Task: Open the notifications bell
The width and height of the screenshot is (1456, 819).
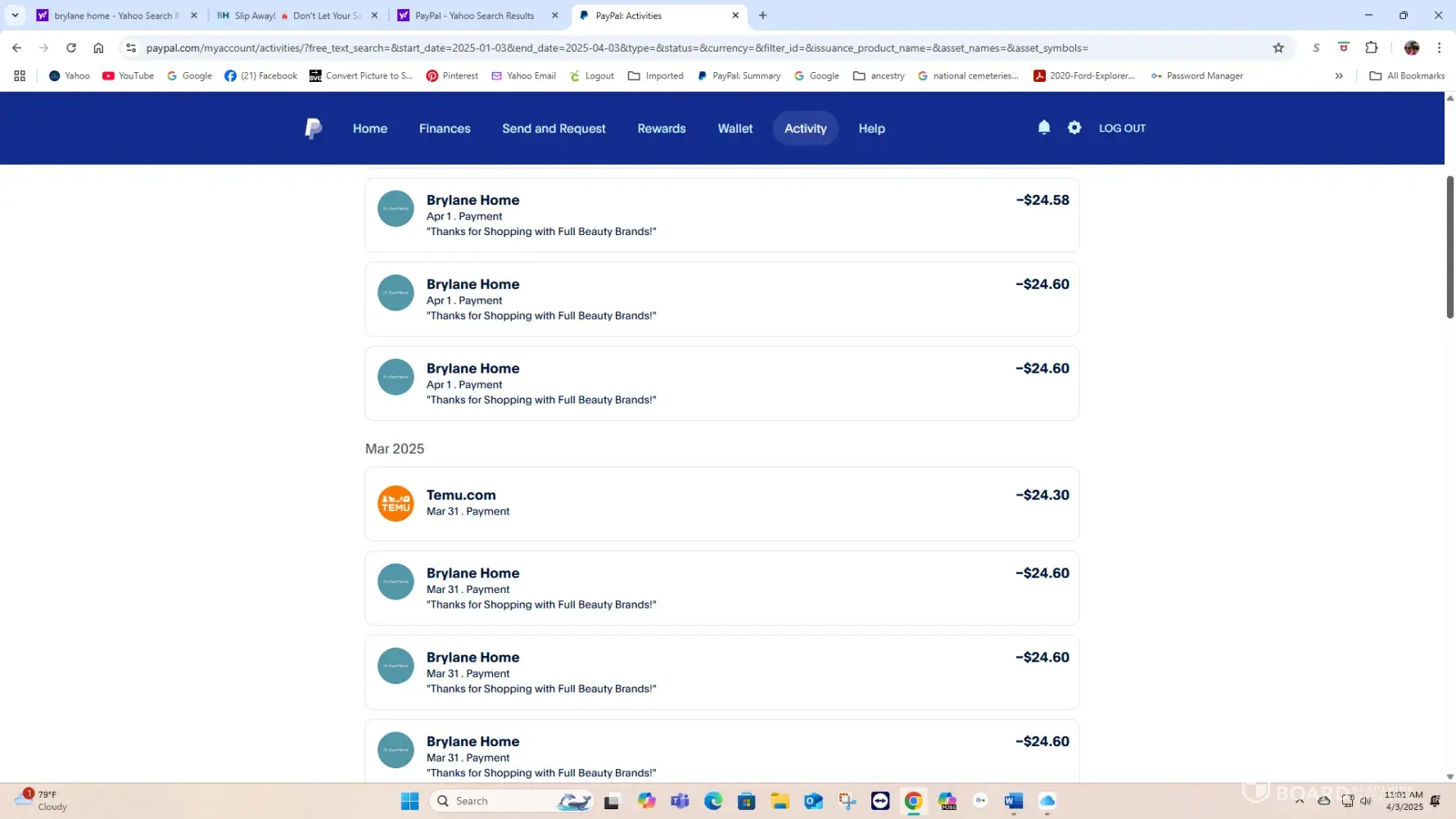Action: [1043, 128]
